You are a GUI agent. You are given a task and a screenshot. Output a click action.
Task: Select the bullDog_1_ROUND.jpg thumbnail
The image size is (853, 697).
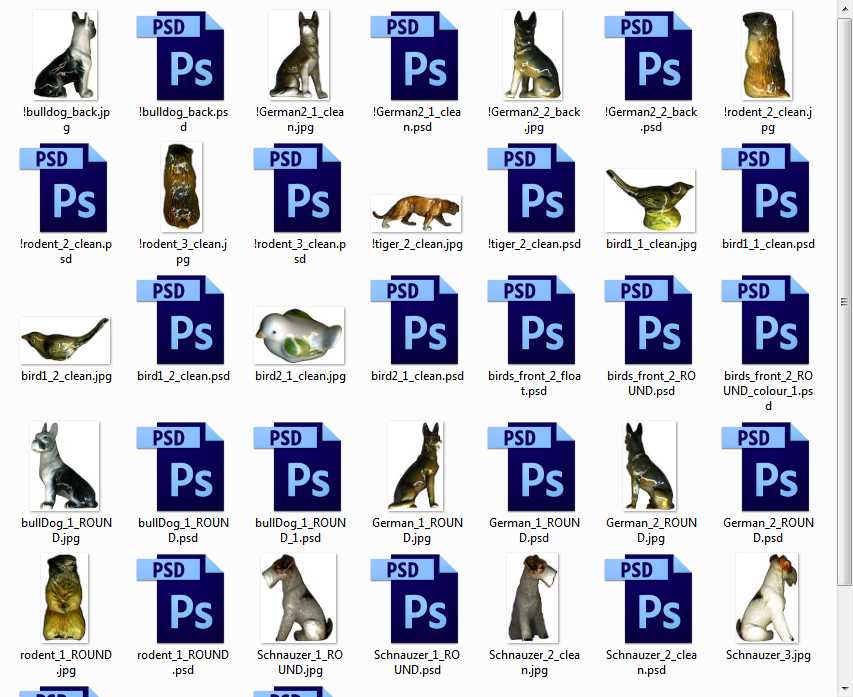click(66, 466)
